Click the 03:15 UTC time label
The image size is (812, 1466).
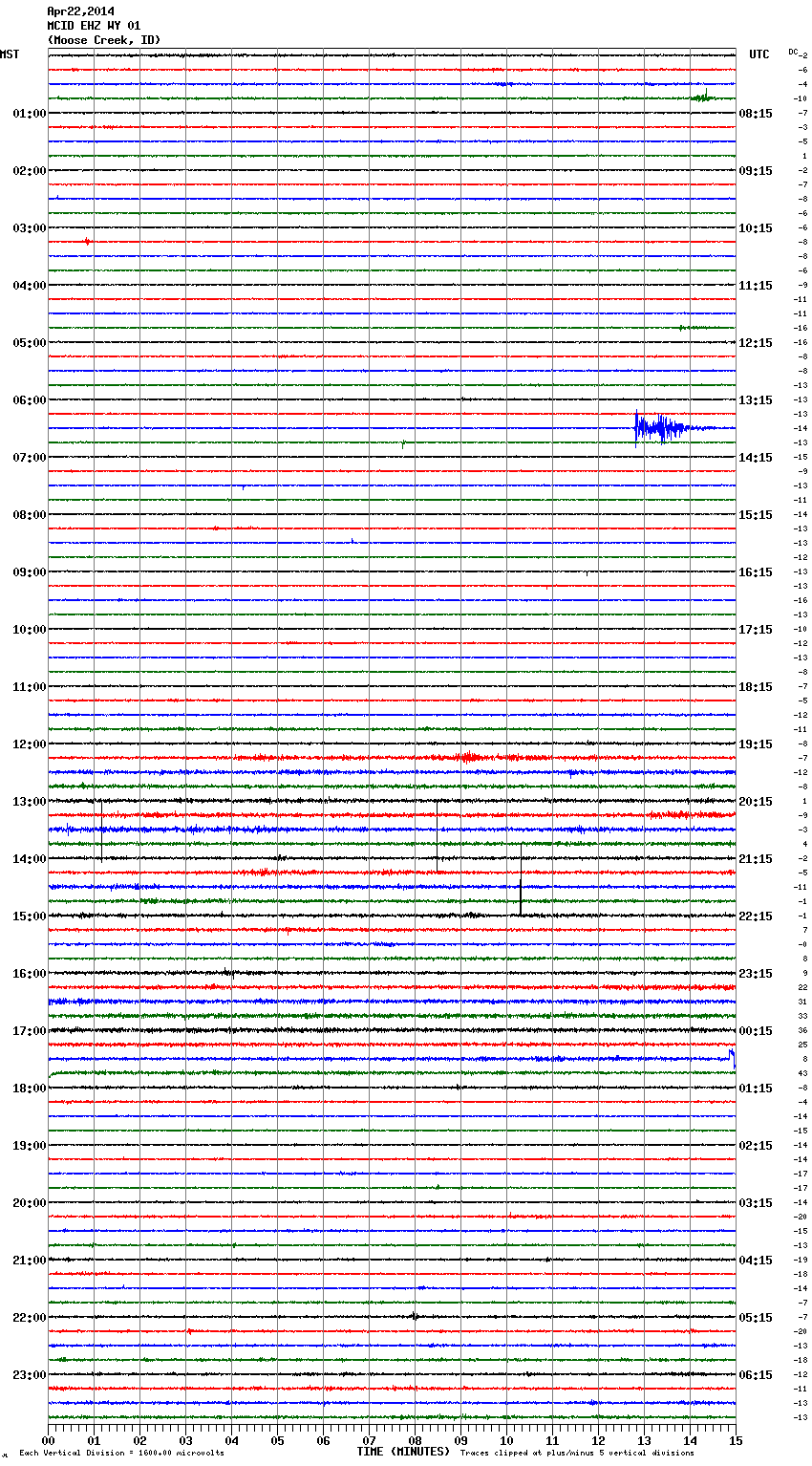(x=756, y=1203)
